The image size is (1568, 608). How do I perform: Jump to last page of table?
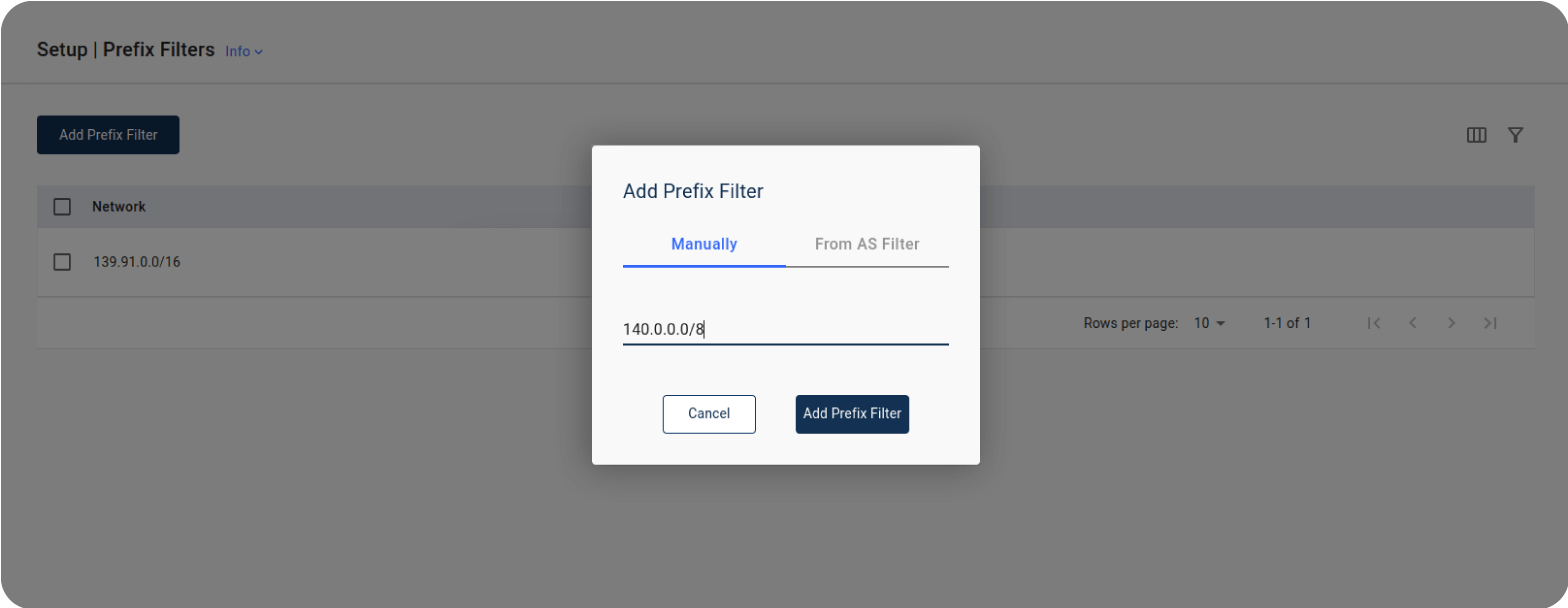click(x=1490, y=323)
